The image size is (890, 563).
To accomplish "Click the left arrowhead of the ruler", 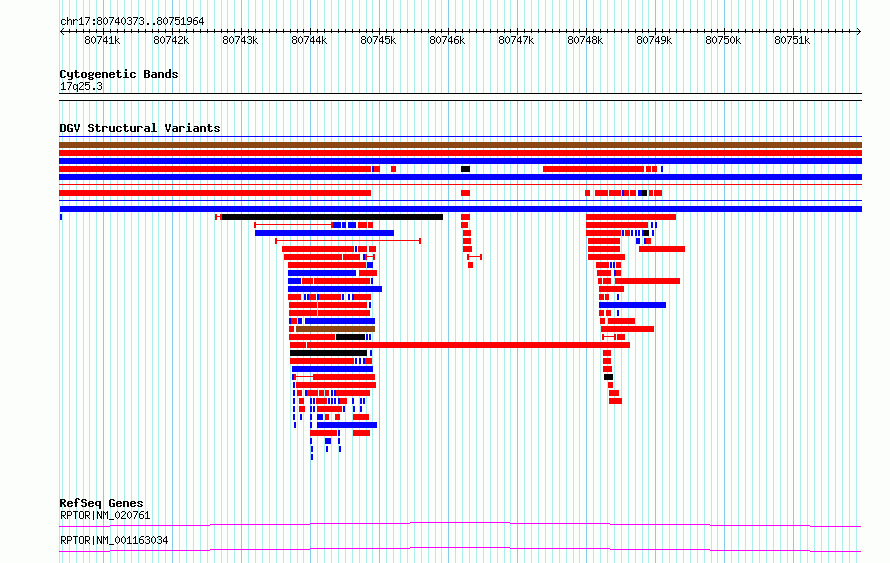I will pos(62,32).
